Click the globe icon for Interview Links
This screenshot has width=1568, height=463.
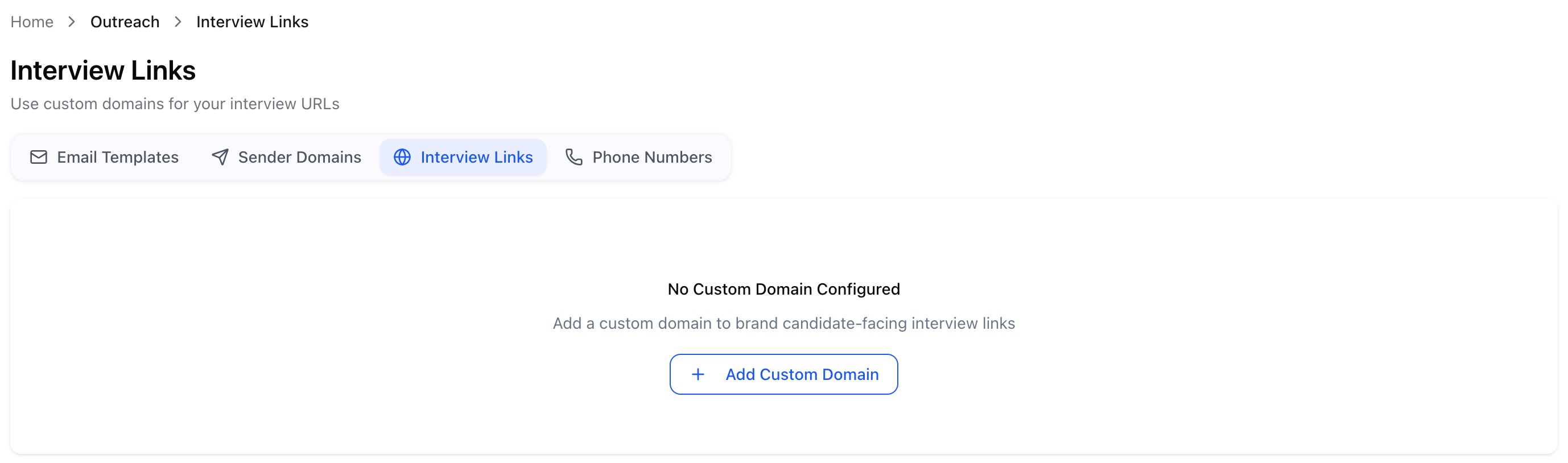(402, 157)
